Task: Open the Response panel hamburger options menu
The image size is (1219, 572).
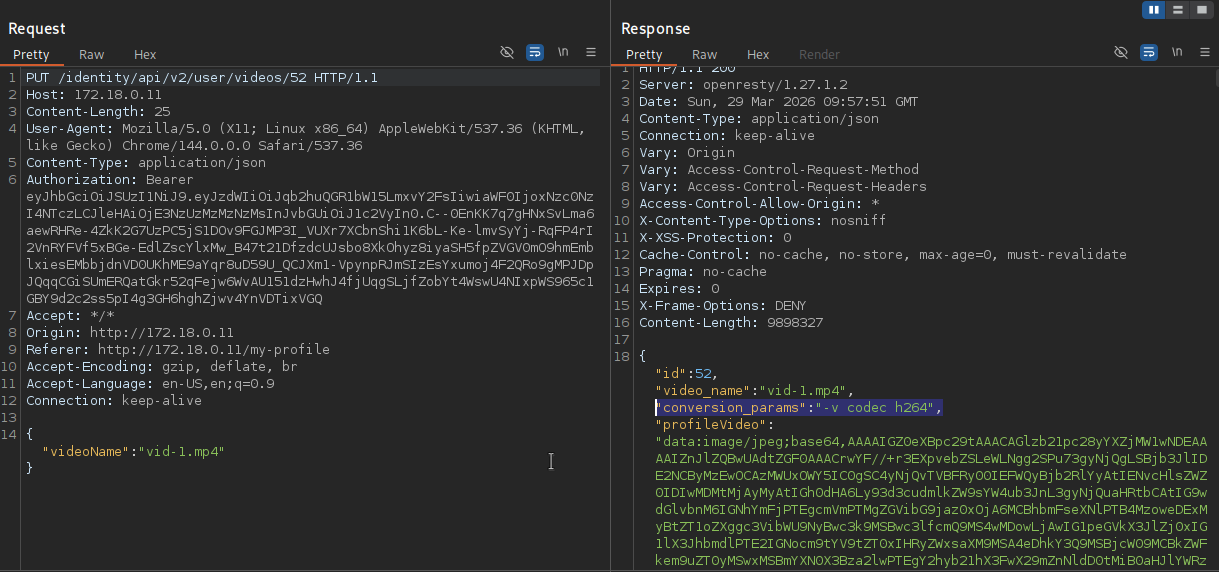Action: 1205,52
